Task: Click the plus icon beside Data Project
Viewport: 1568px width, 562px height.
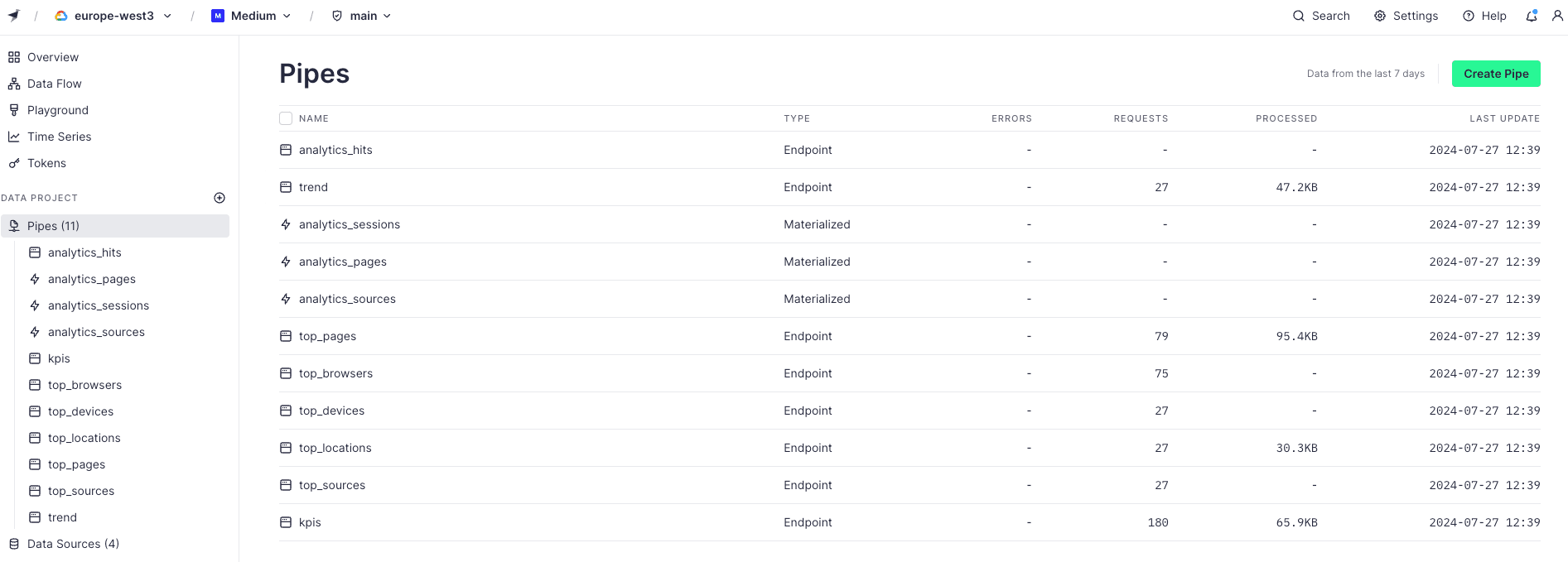Action: 220,198
